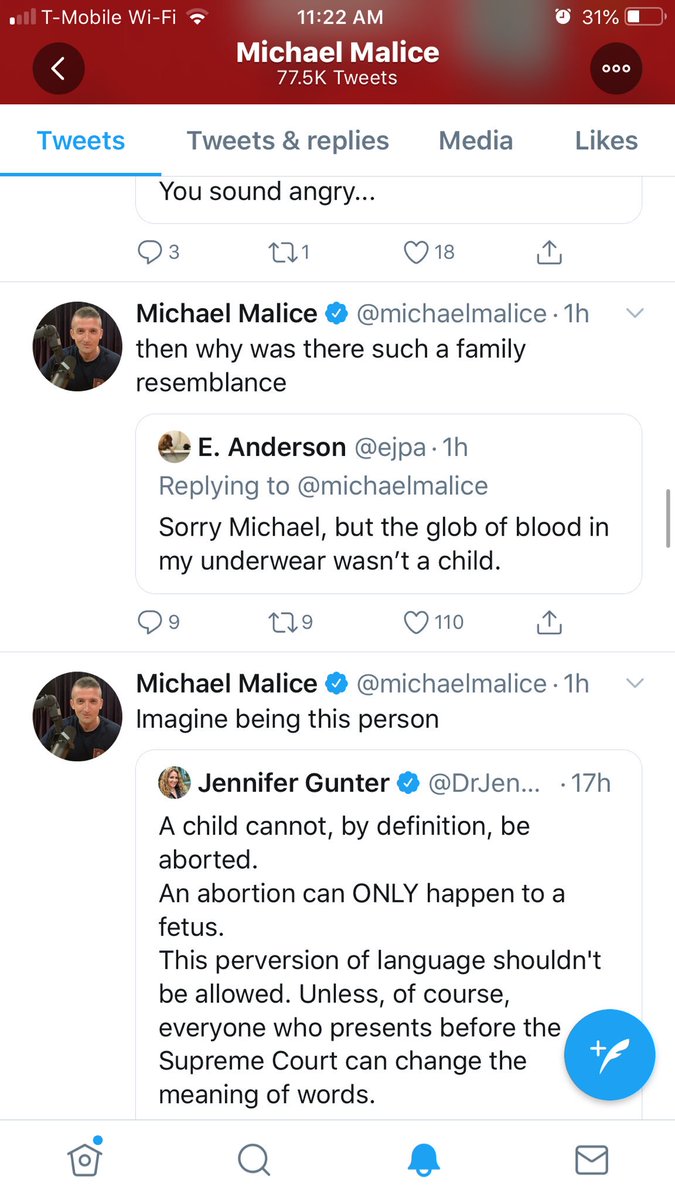Open the quoted Jennifer Gunter tweet
Image resolution: width=675 pixels, height=1200 pixels.
point(388,930)
